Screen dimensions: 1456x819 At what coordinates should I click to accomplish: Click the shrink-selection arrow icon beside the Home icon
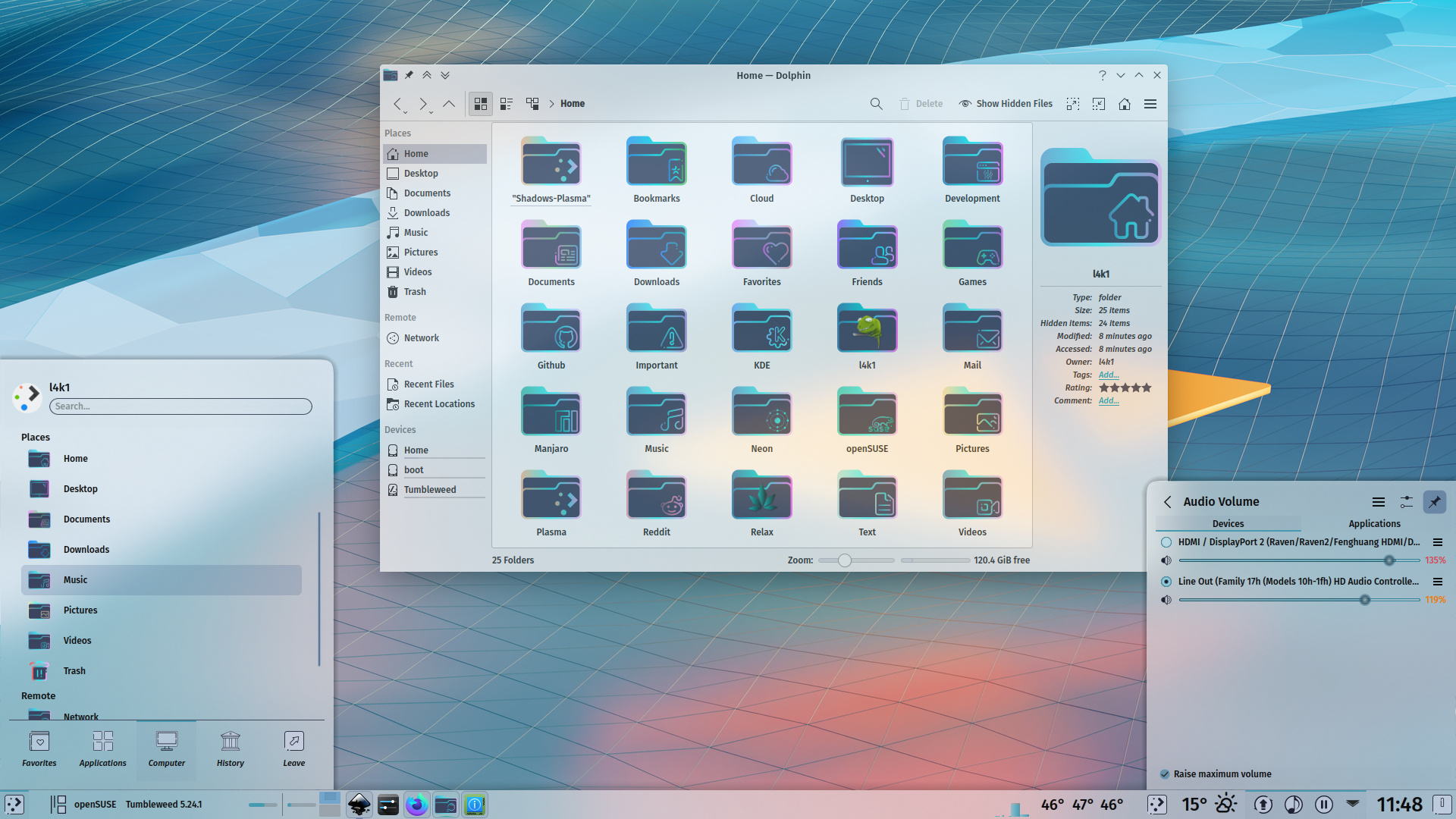(1099, 104)
